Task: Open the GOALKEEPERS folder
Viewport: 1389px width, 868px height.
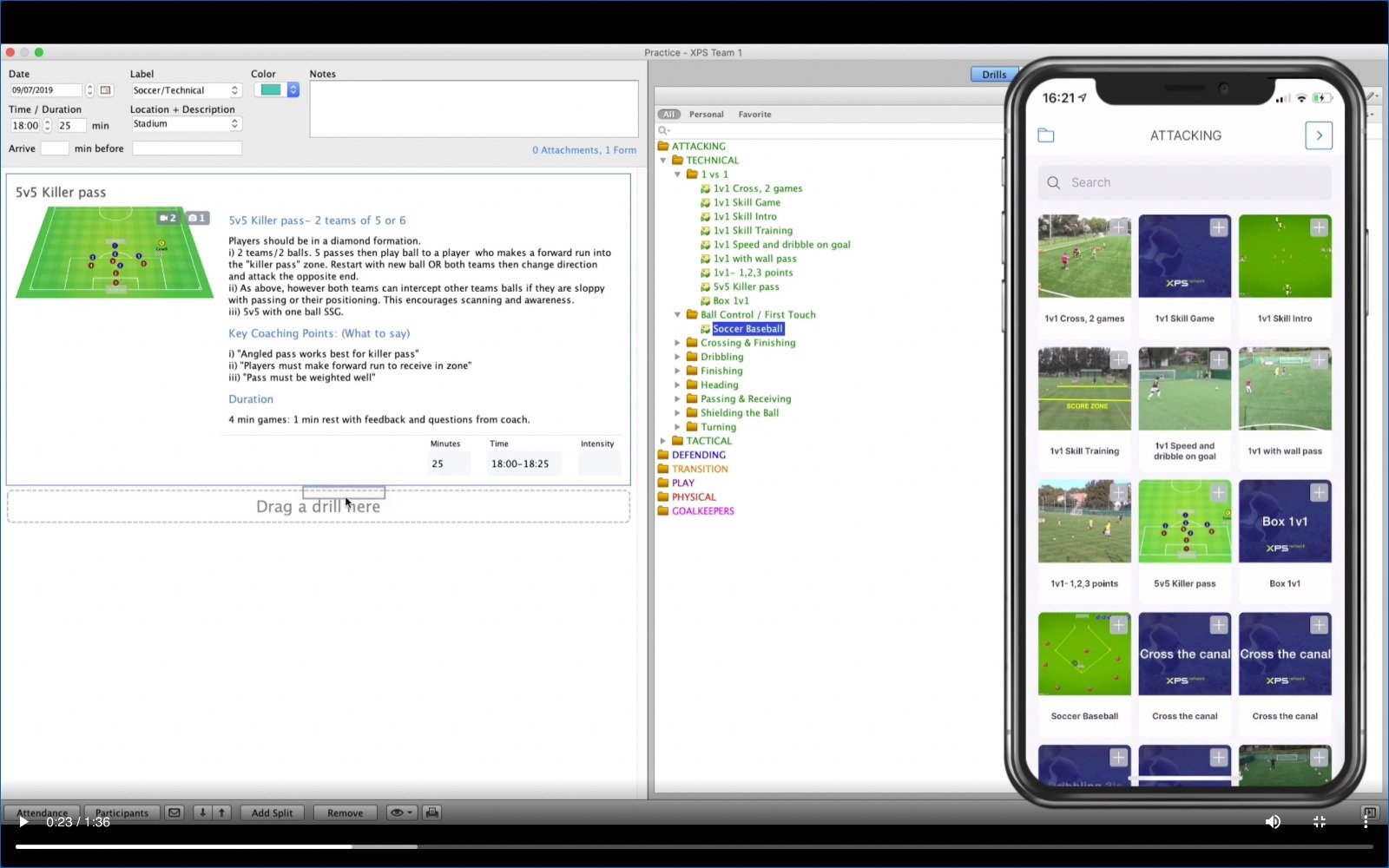Action: pos(702,510)
